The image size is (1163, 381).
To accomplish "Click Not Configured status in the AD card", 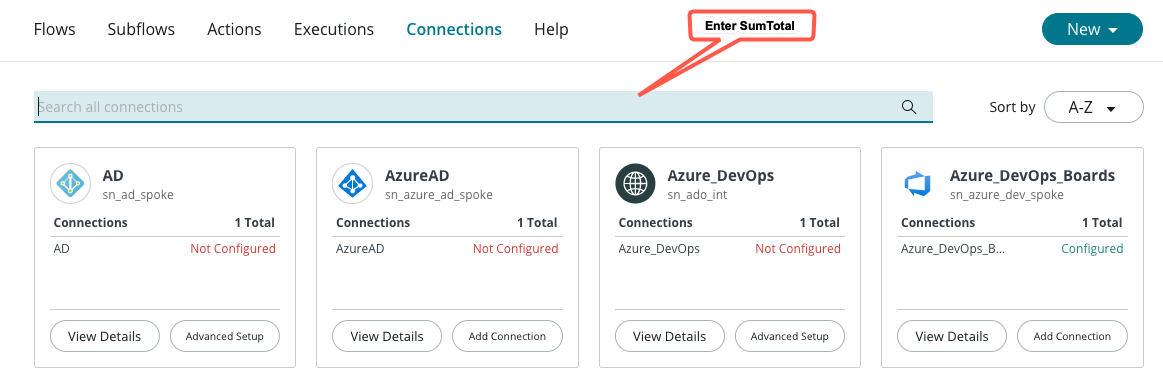I will (233, 248).
